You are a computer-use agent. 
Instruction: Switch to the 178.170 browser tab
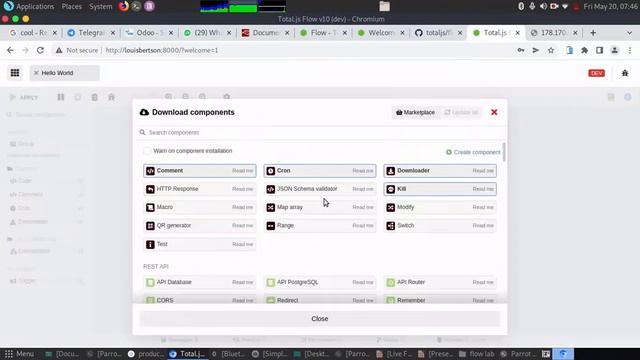(553, 33)
